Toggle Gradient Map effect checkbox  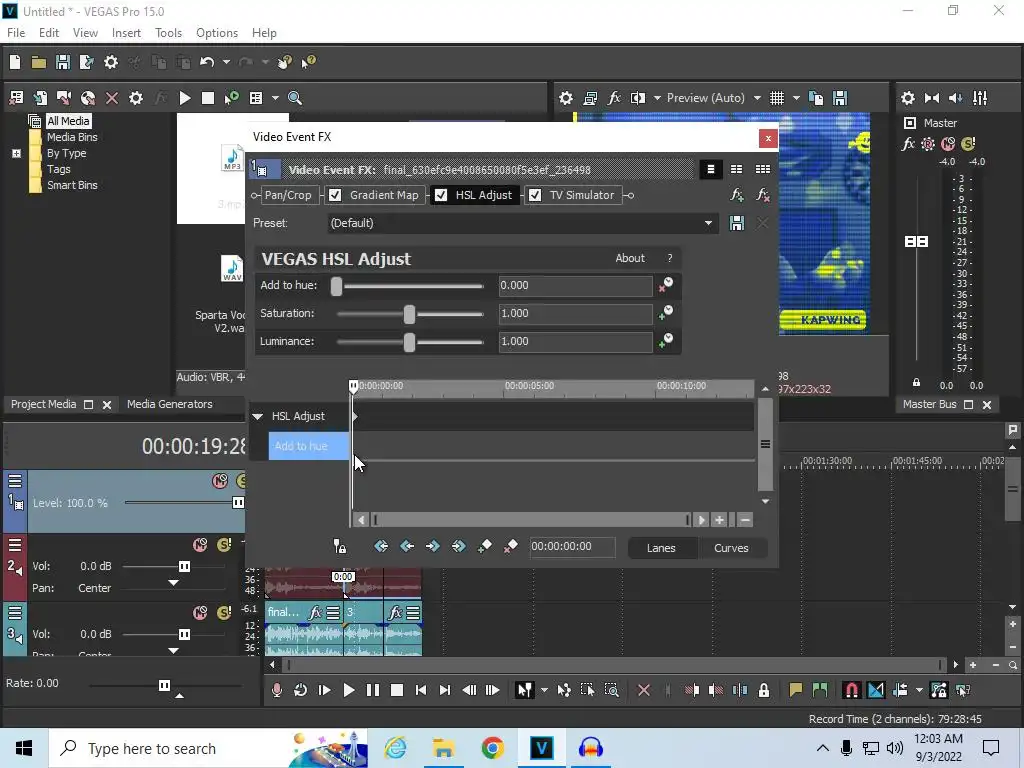[335, 195]
